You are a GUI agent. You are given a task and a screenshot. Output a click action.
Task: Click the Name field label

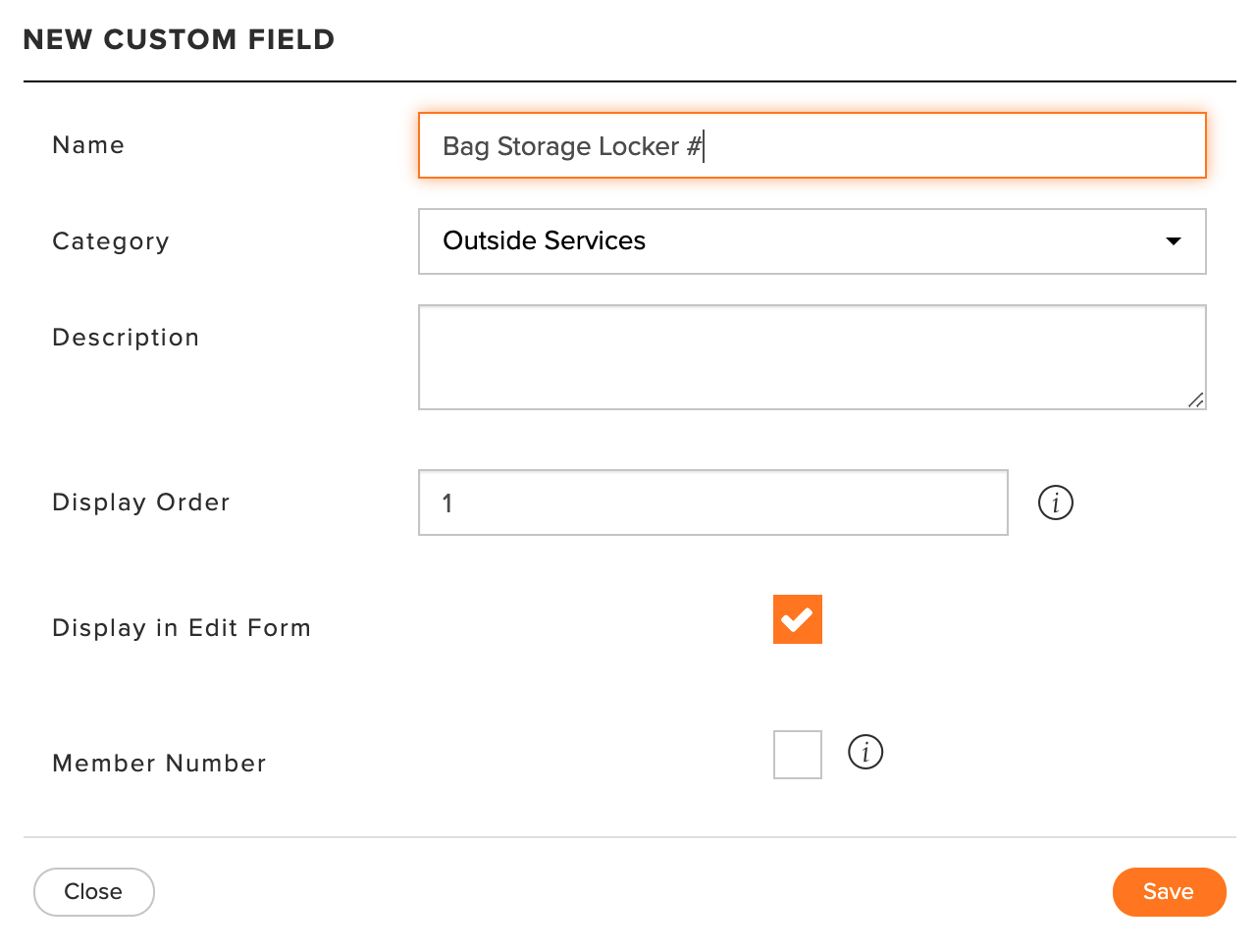(x=88, y=145)
